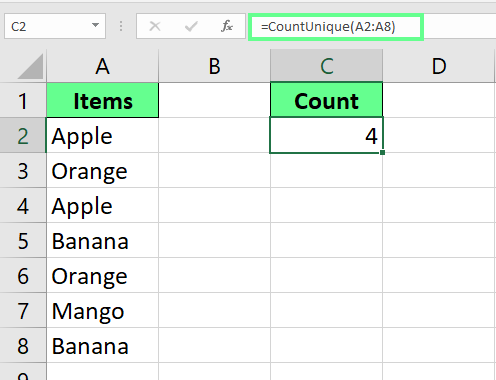The height and width of the screenshot is (380, 496).
Task: Open the Insert Function fx icon
Action: 227,26
